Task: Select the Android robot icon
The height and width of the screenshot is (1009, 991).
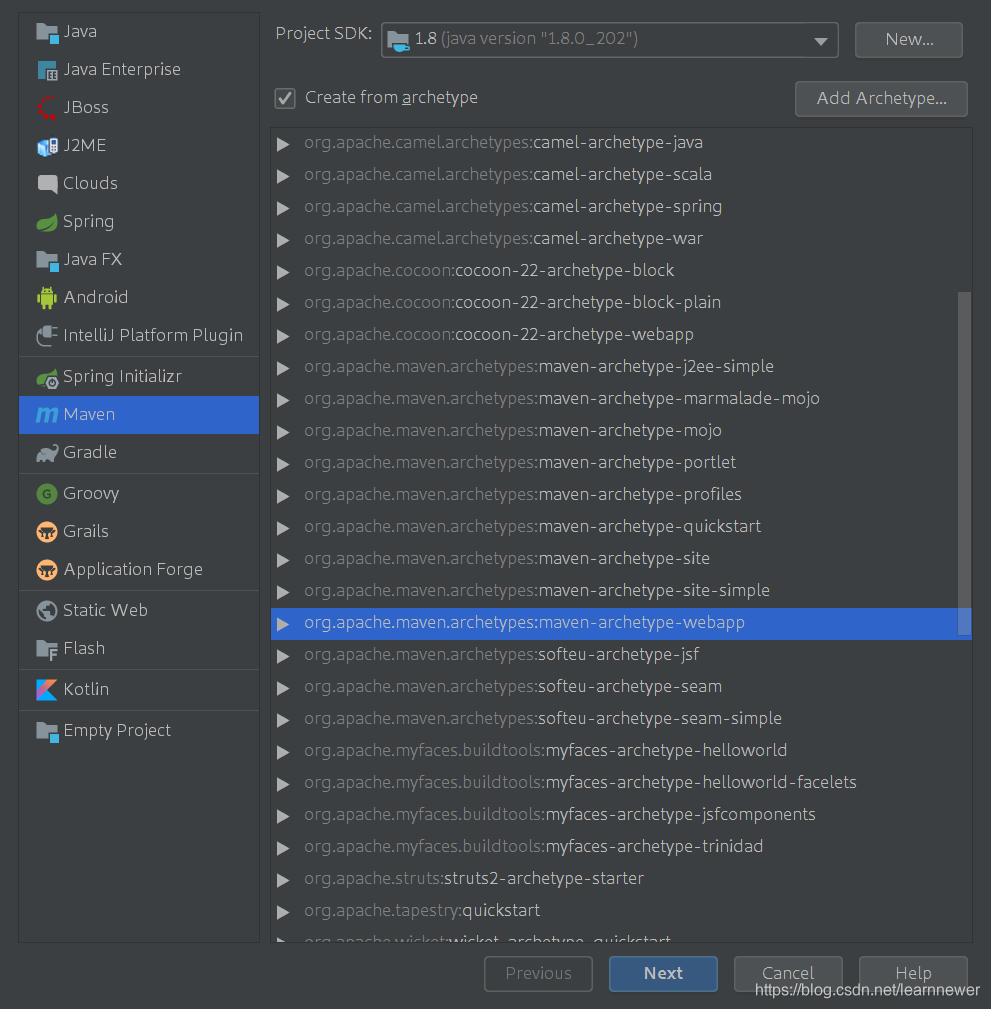Action: (x=47, y=297)
